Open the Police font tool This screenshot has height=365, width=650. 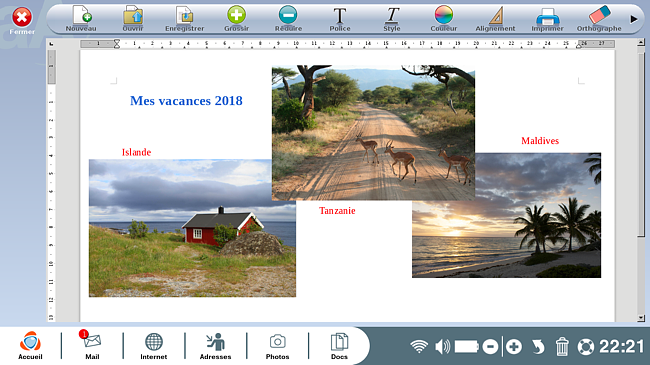[x=340, y=19]
